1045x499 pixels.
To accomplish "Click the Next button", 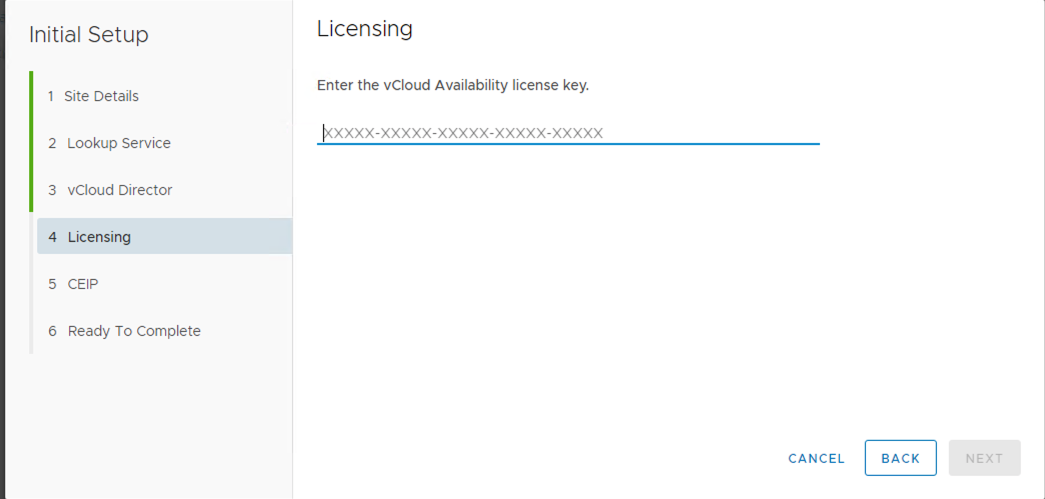I will (x=984, y=458).
